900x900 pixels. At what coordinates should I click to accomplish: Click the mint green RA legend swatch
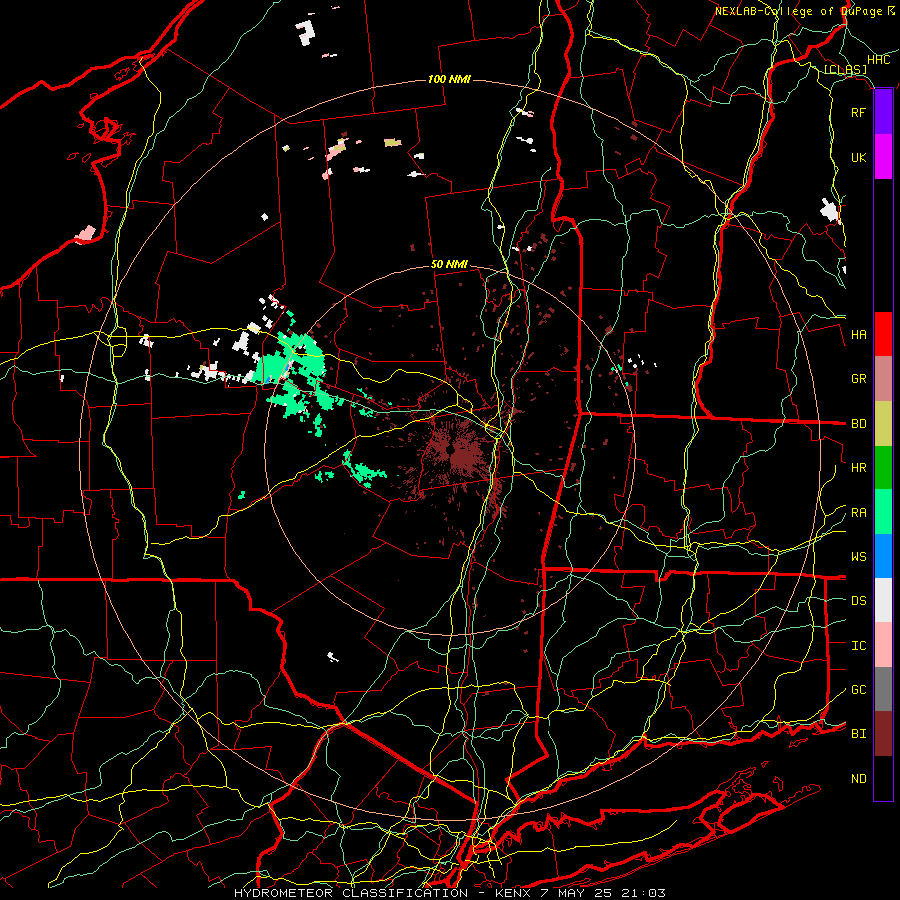click(883, 512)
